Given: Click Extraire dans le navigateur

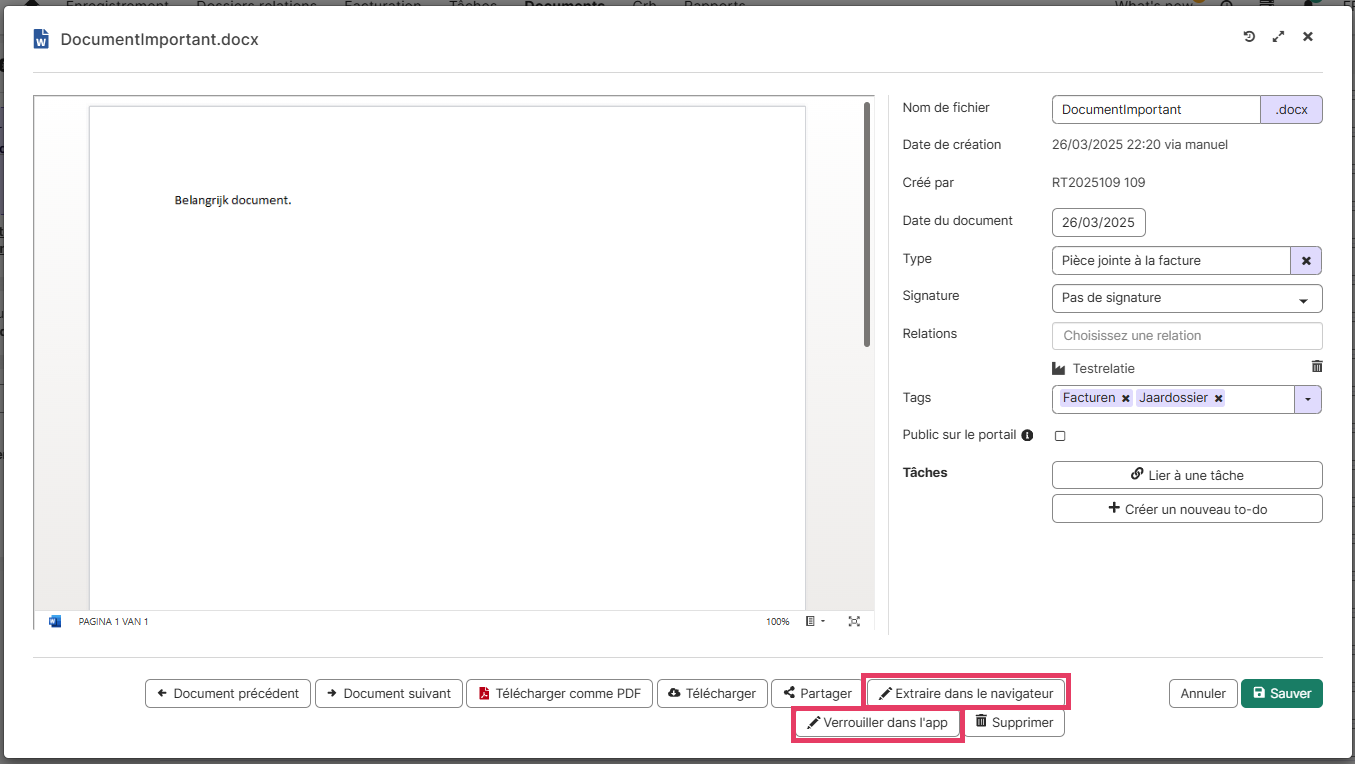Looking at the screenshot, I should pos(965,693).
